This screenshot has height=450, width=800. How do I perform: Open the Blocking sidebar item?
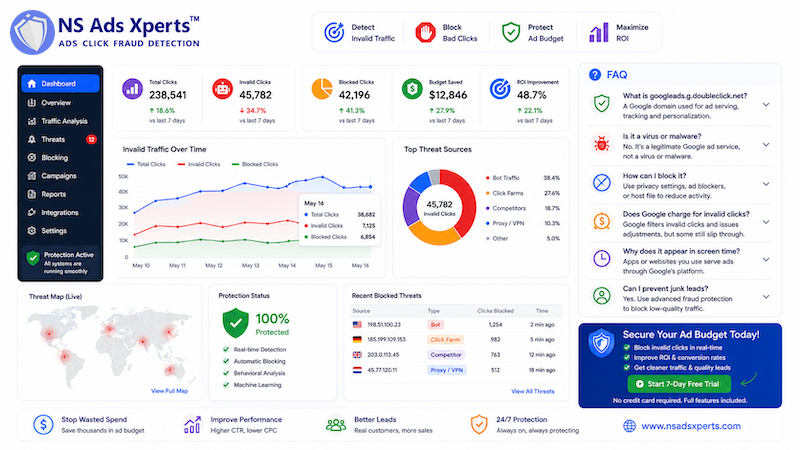60,158
